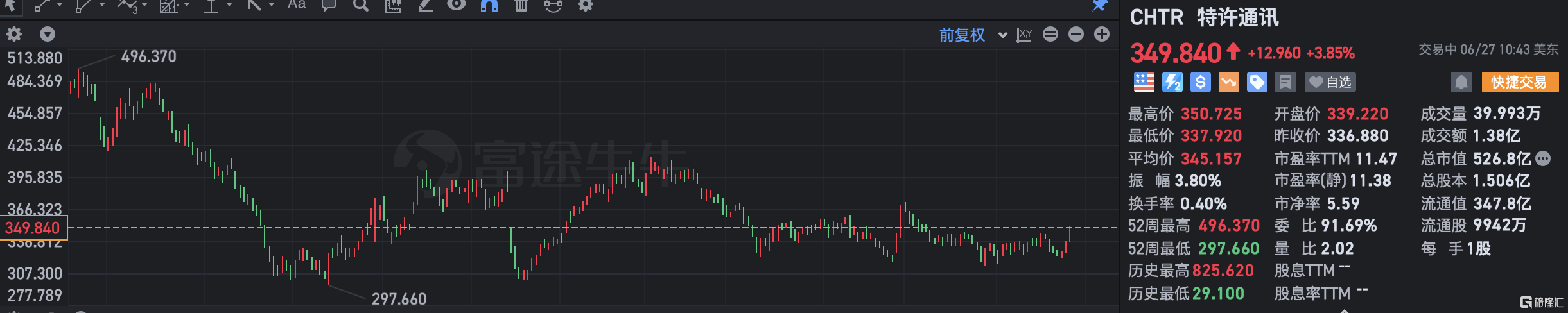Open the arrow marker tool dropdown
The height and width of the screenshot is (313, 1568).
point(272,5)
